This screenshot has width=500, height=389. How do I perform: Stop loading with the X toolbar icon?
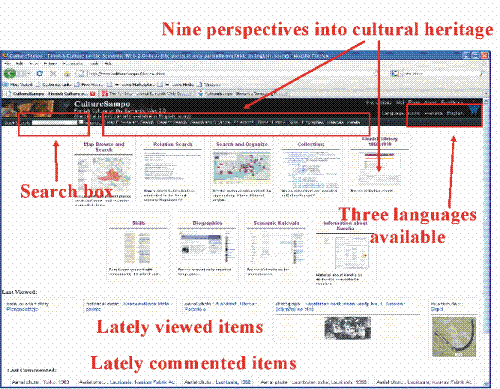pyautogui.click(x=53, y=73)
